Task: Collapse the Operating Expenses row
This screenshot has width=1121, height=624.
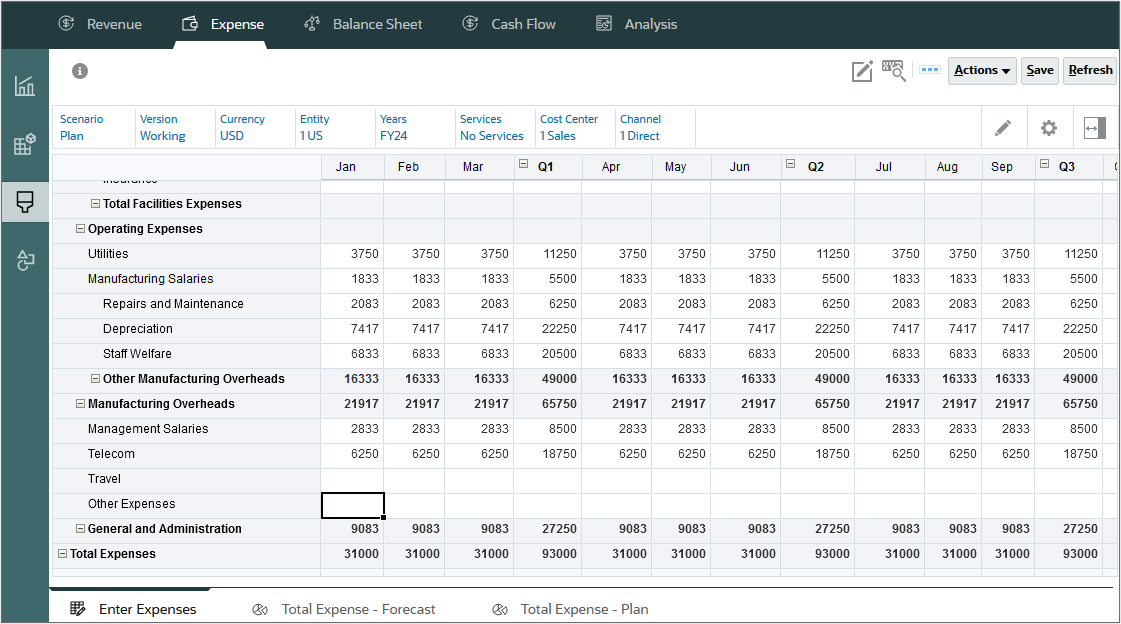Action: [x=80, y=228]
